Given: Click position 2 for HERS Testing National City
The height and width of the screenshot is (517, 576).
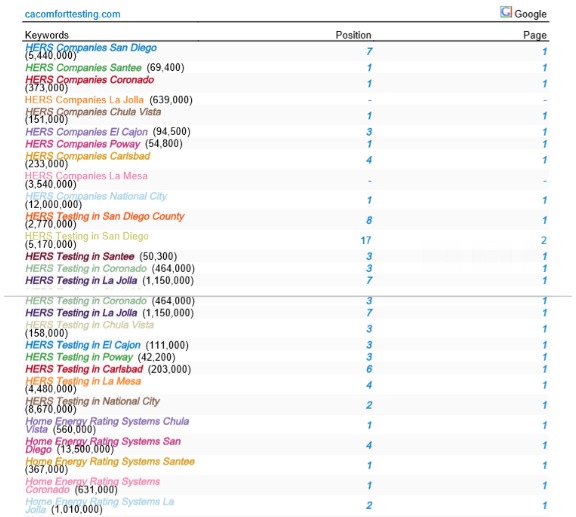Looking at the screenshot, I should 369,405.
